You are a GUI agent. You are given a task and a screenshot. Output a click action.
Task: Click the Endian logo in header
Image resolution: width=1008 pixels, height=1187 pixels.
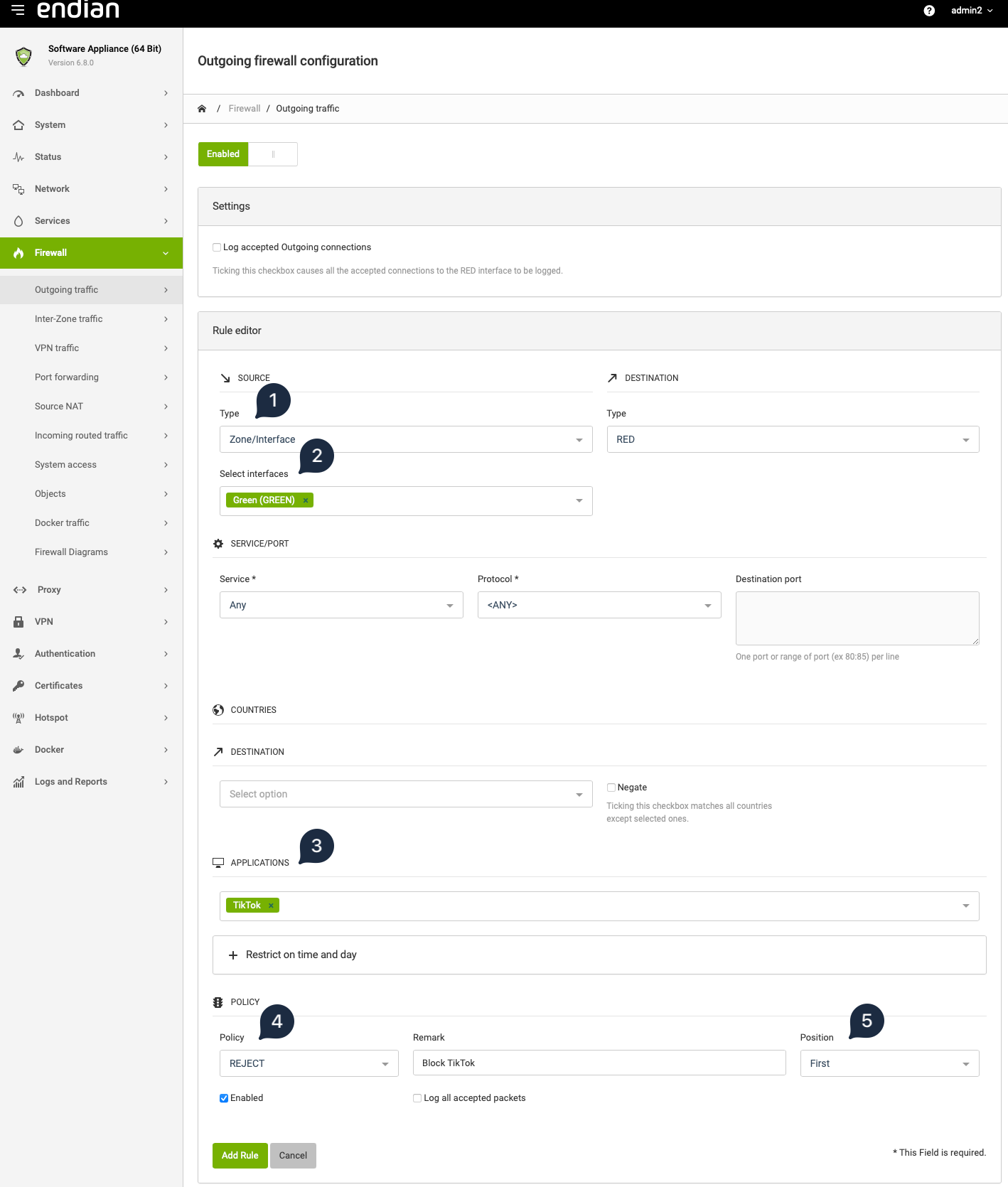click(78, 10)
